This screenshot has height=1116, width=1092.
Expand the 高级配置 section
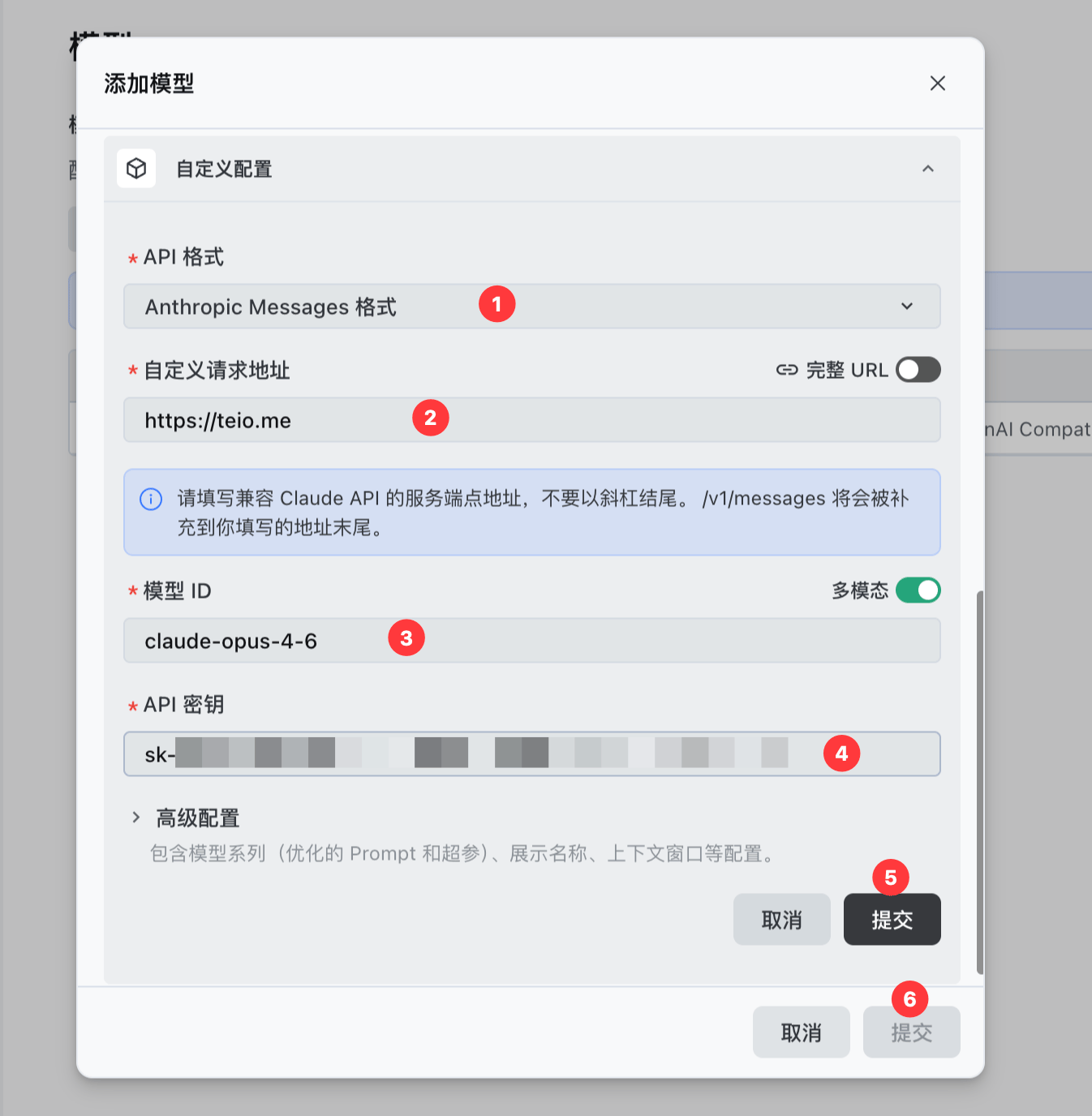pyautogui.click(x=136, y=818)
